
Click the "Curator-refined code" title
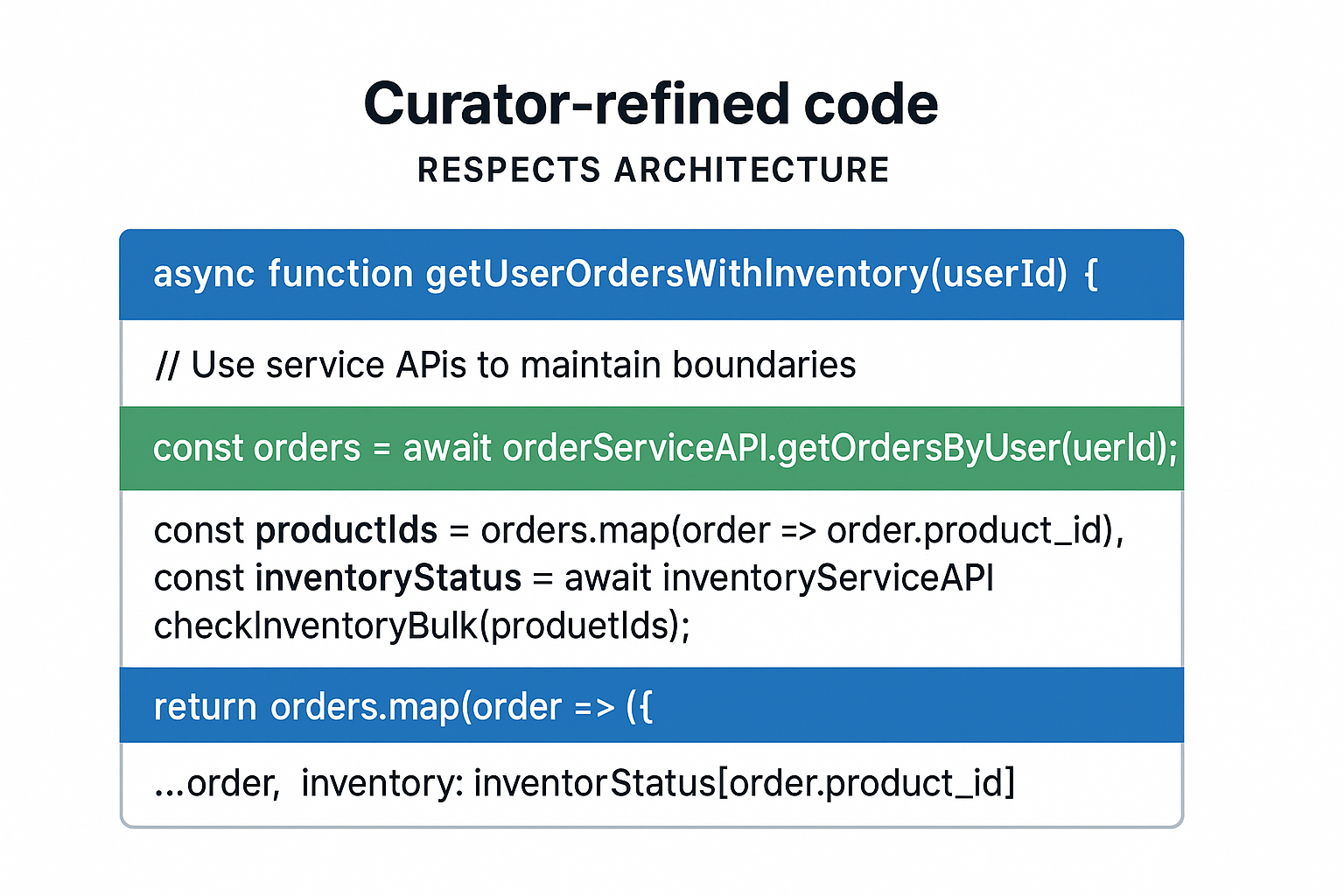click(650, 104)
